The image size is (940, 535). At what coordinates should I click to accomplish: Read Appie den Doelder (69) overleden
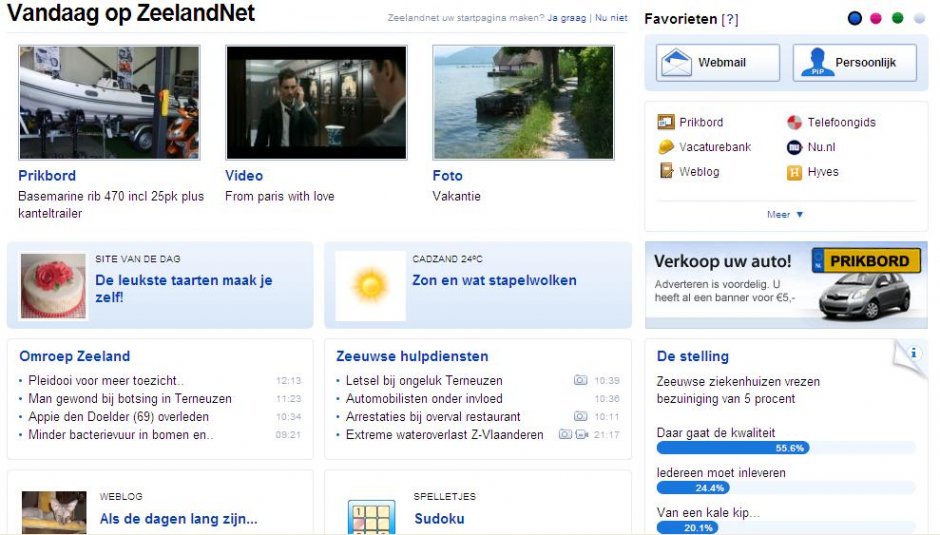[119, 416]
